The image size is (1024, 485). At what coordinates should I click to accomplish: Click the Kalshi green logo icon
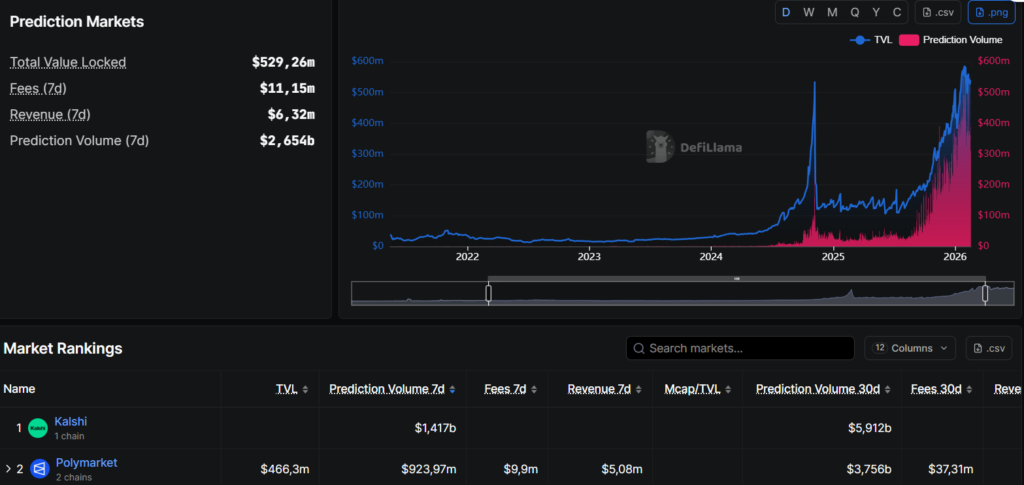39,428
